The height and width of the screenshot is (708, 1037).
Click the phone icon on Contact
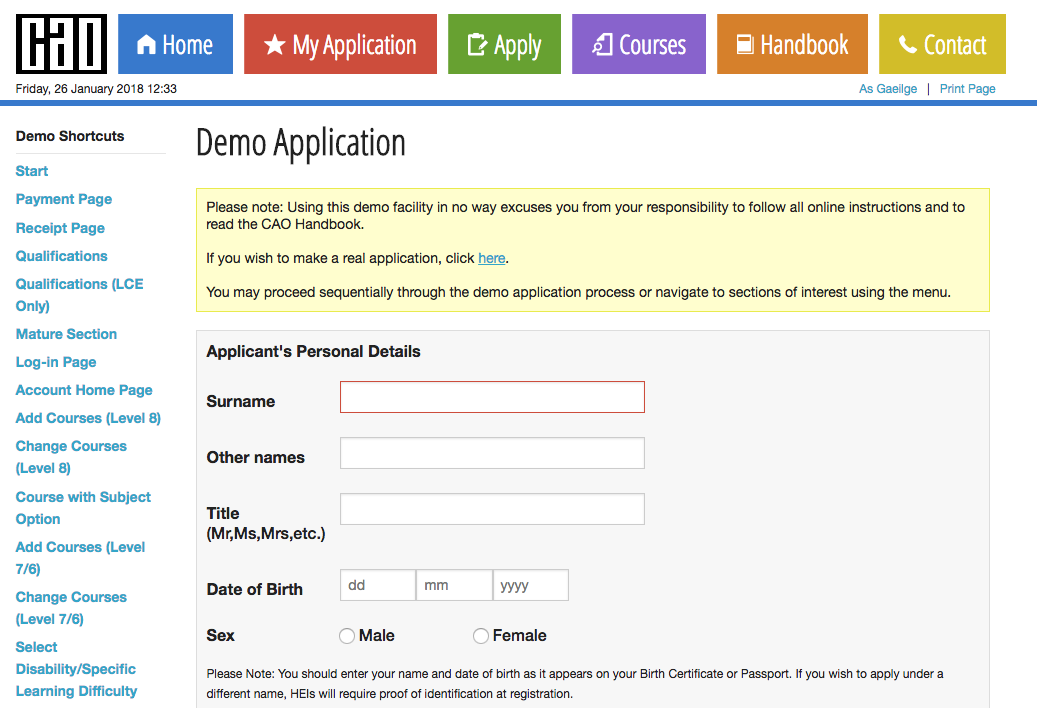907,44
